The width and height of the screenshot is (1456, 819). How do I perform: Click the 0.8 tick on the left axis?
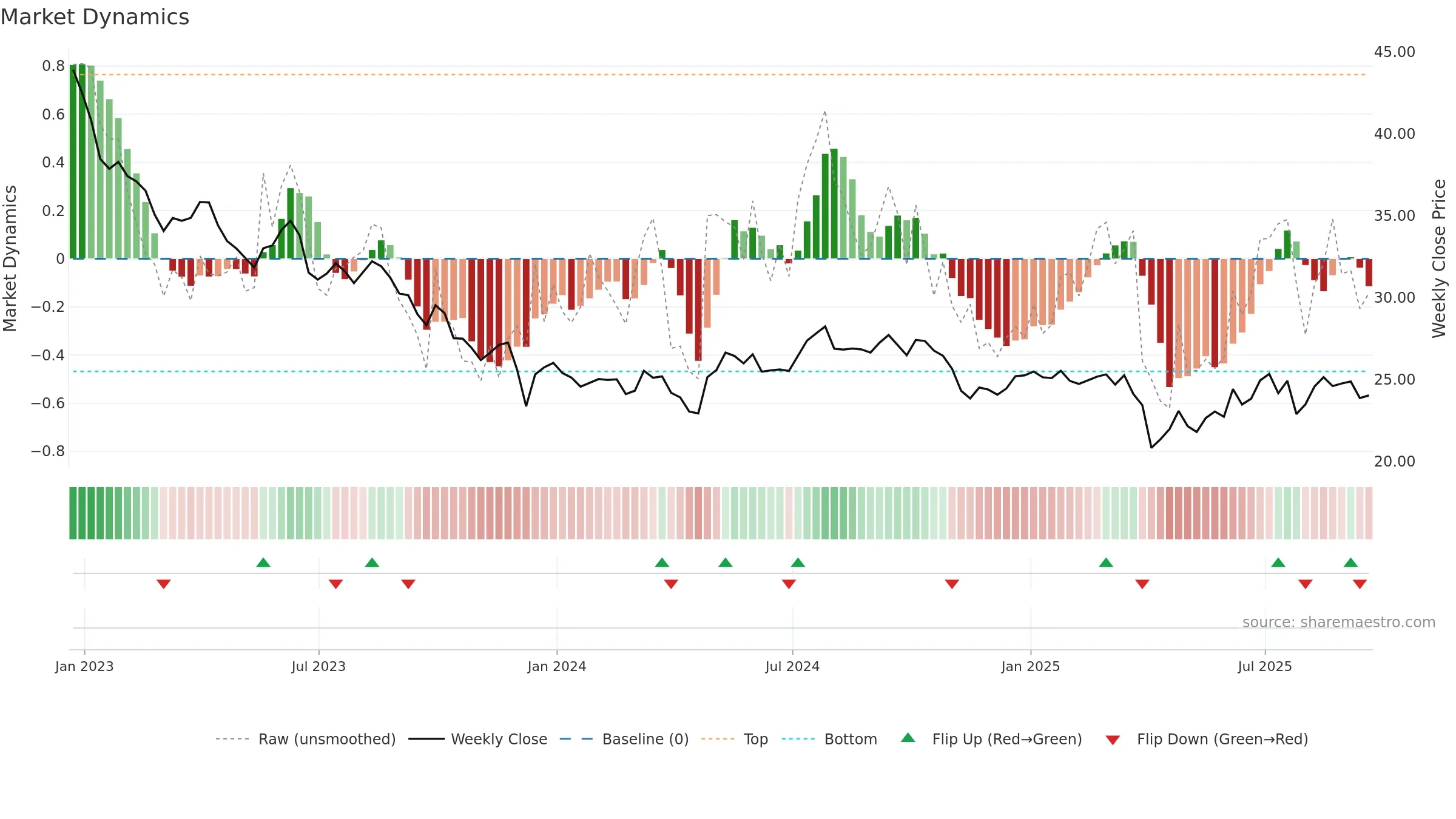(x=53, y=66)
